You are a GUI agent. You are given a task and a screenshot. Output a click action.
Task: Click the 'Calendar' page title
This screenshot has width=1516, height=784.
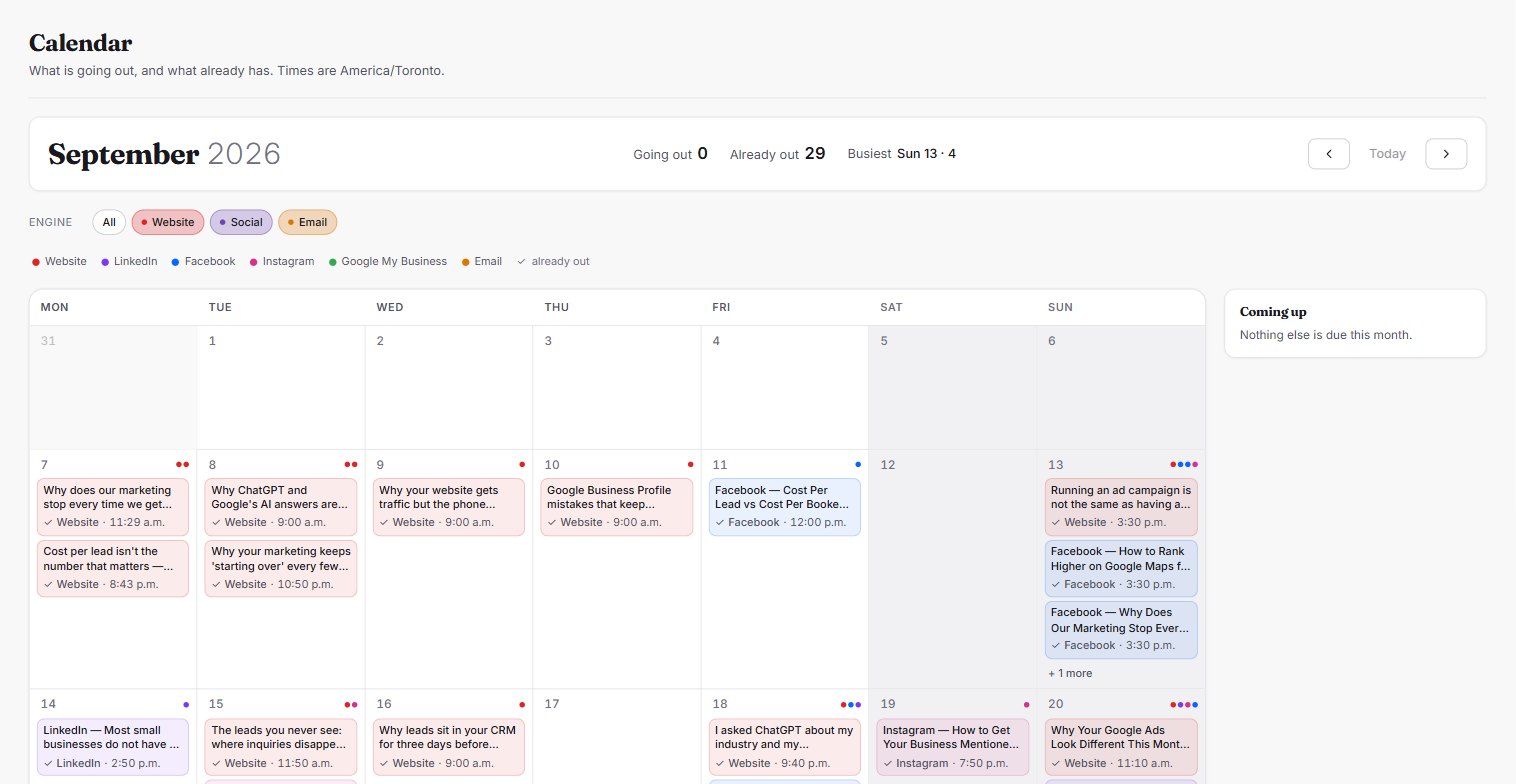(81, 43)
